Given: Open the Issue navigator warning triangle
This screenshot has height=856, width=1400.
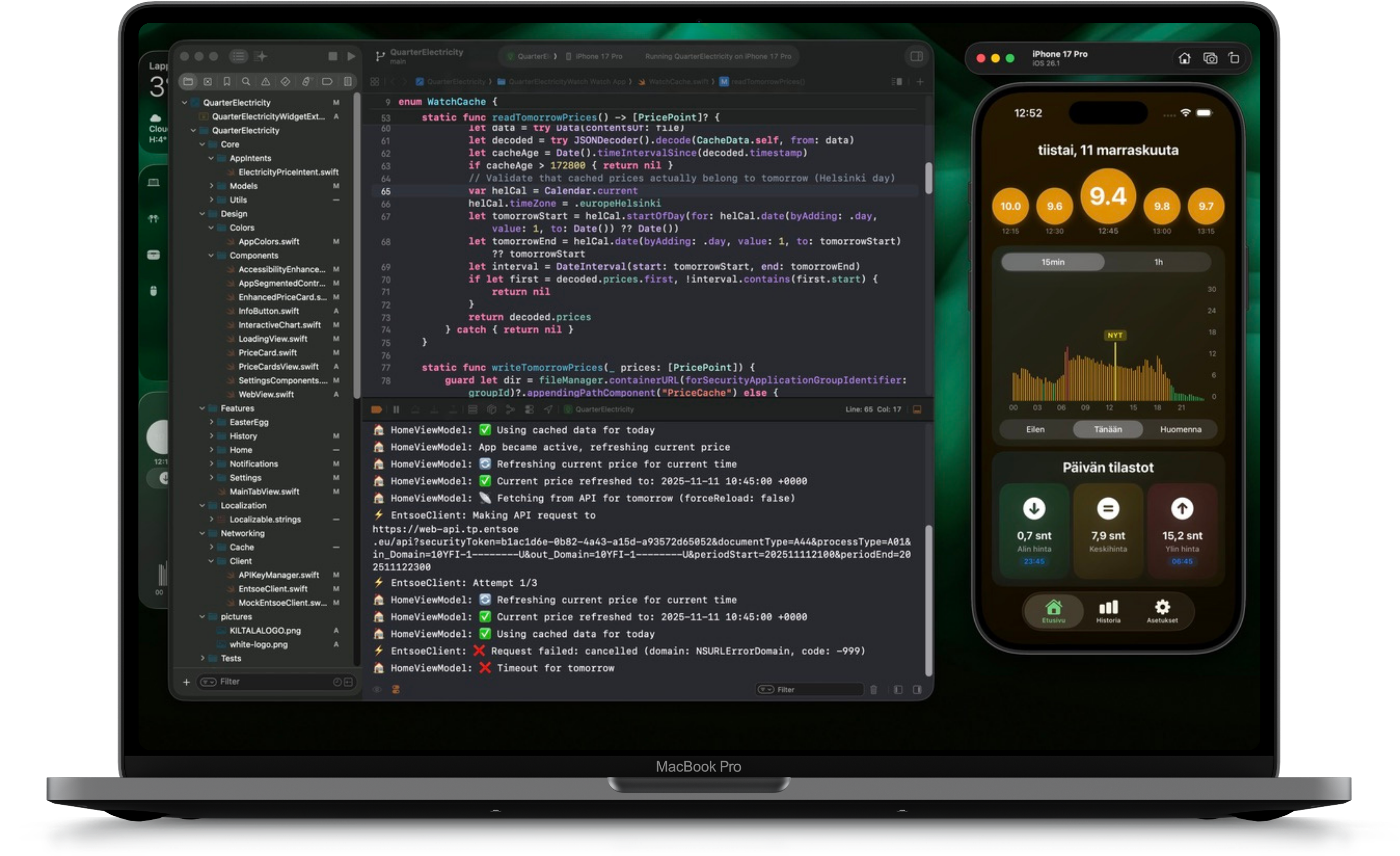Looking at the screenshot, I should click(265, 81).
